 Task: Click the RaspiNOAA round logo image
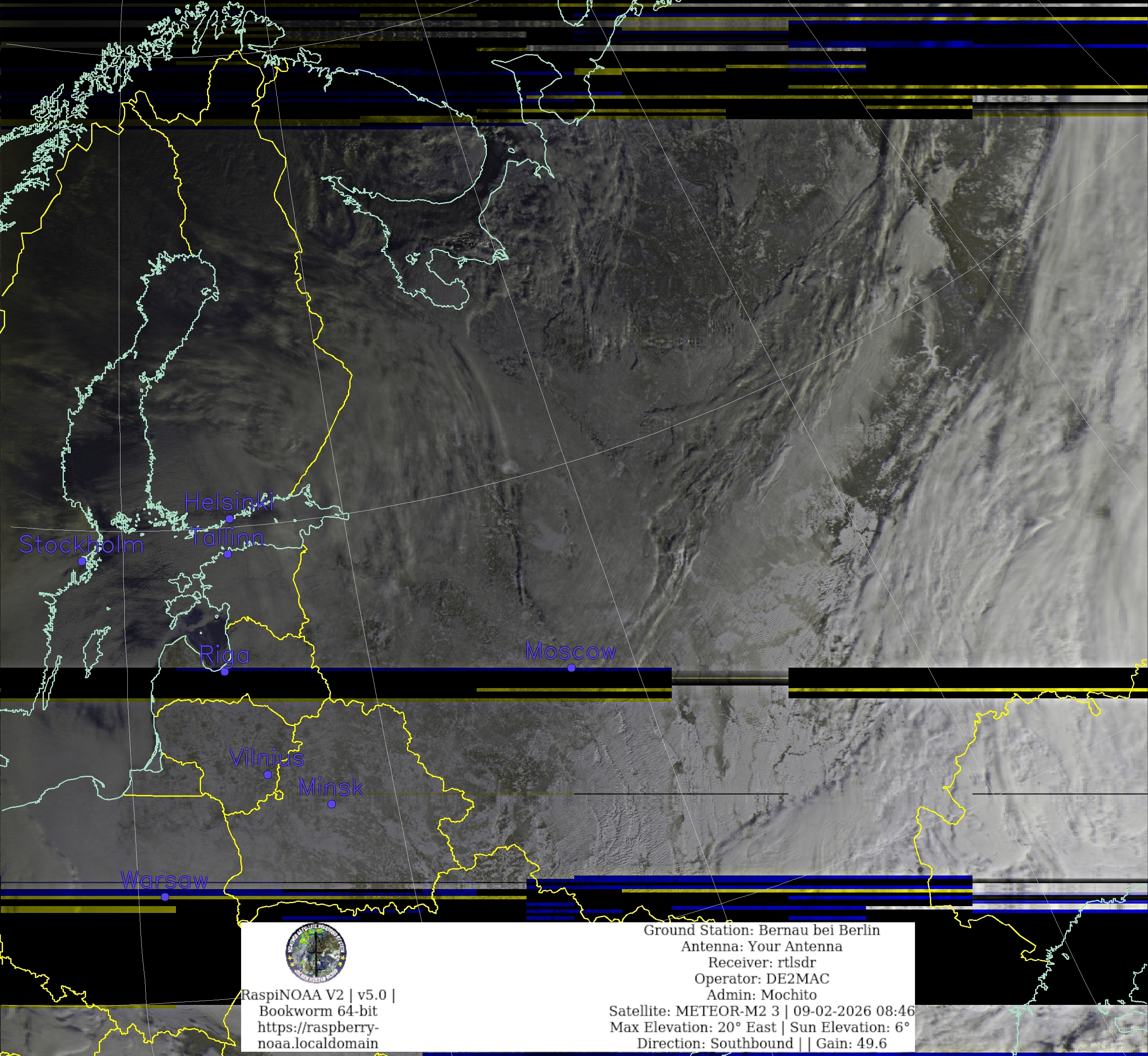coord(316,953)
